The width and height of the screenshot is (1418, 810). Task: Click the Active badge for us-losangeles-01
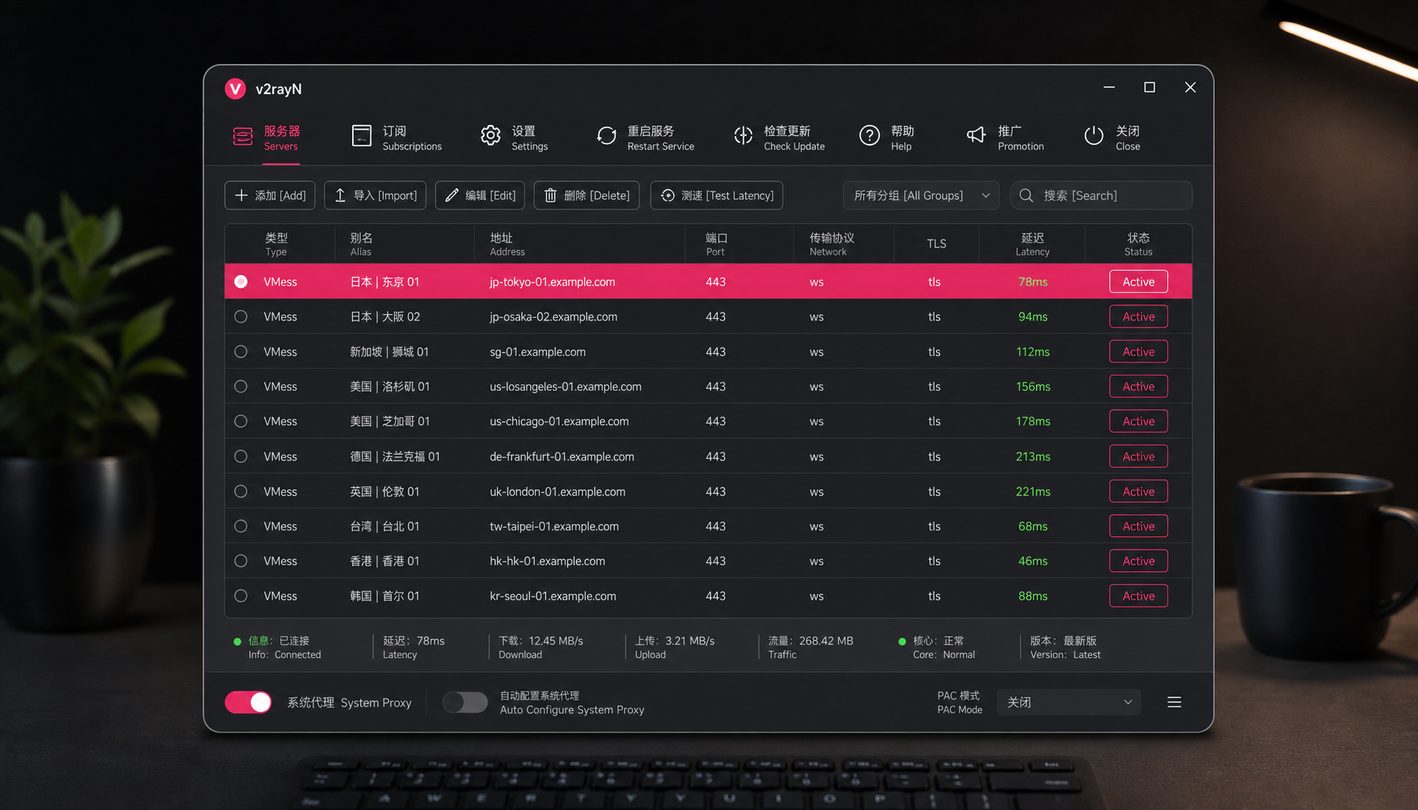1138,386
